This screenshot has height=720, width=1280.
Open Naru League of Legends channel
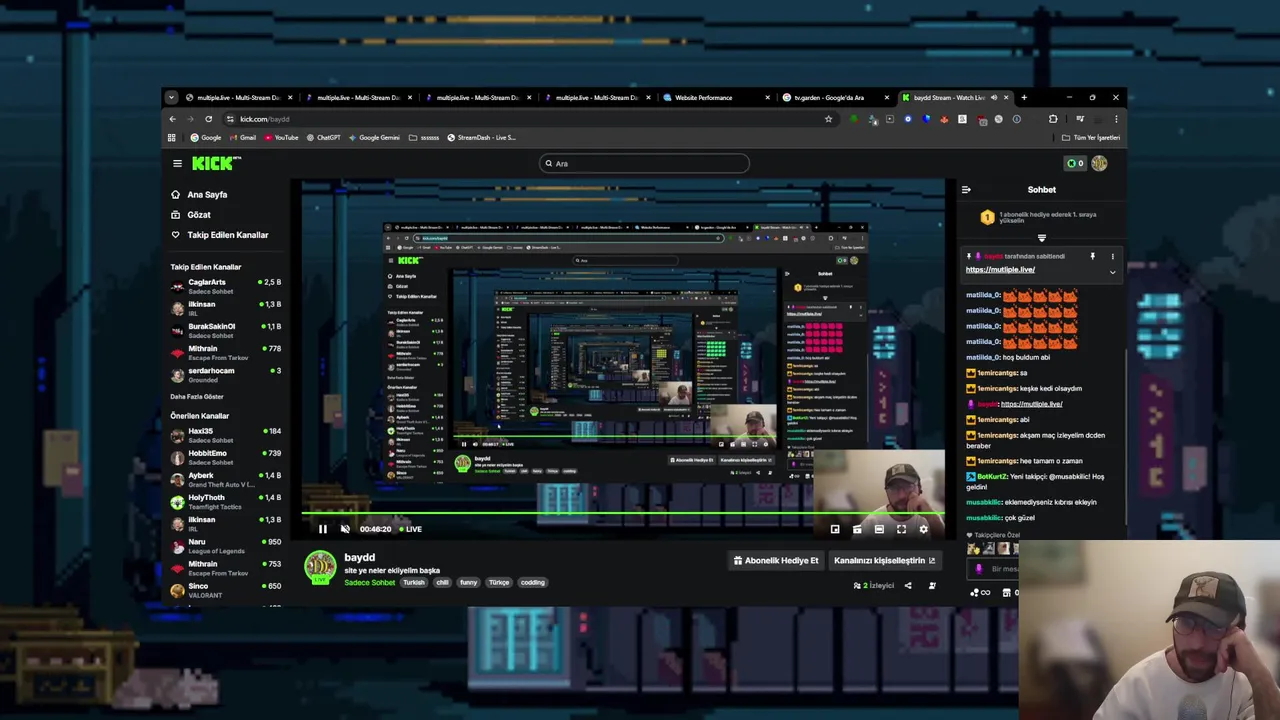[x=226, y=546]
